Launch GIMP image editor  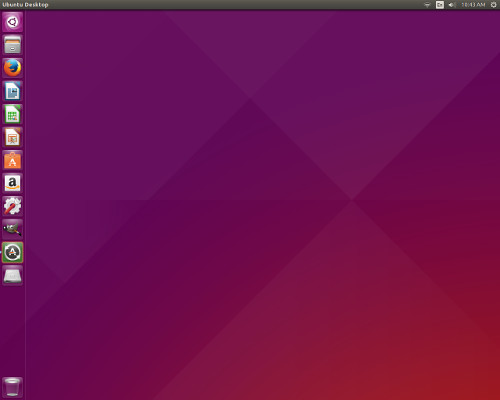click(13, 229)
